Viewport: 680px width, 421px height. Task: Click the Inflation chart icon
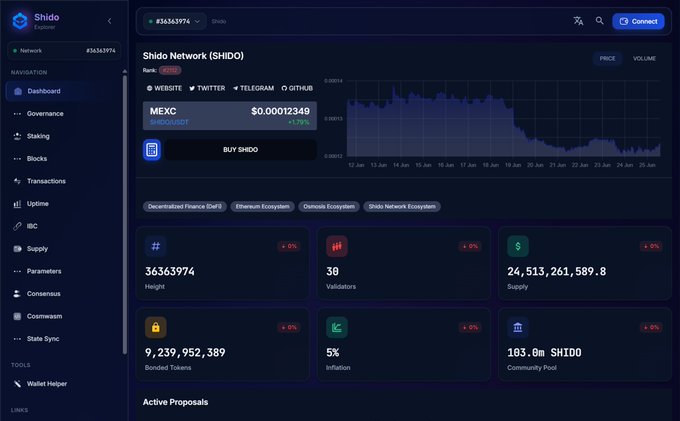337,327
